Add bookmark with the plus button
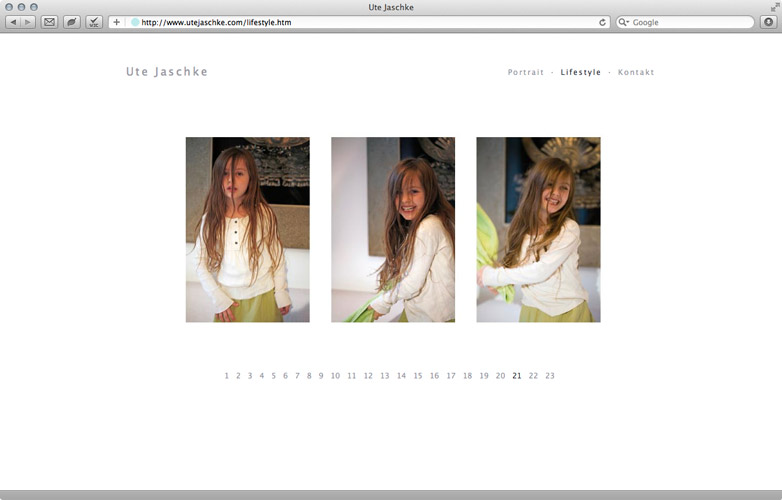Image resolution: width=782 pixels, height=500 pixels. 116,22
